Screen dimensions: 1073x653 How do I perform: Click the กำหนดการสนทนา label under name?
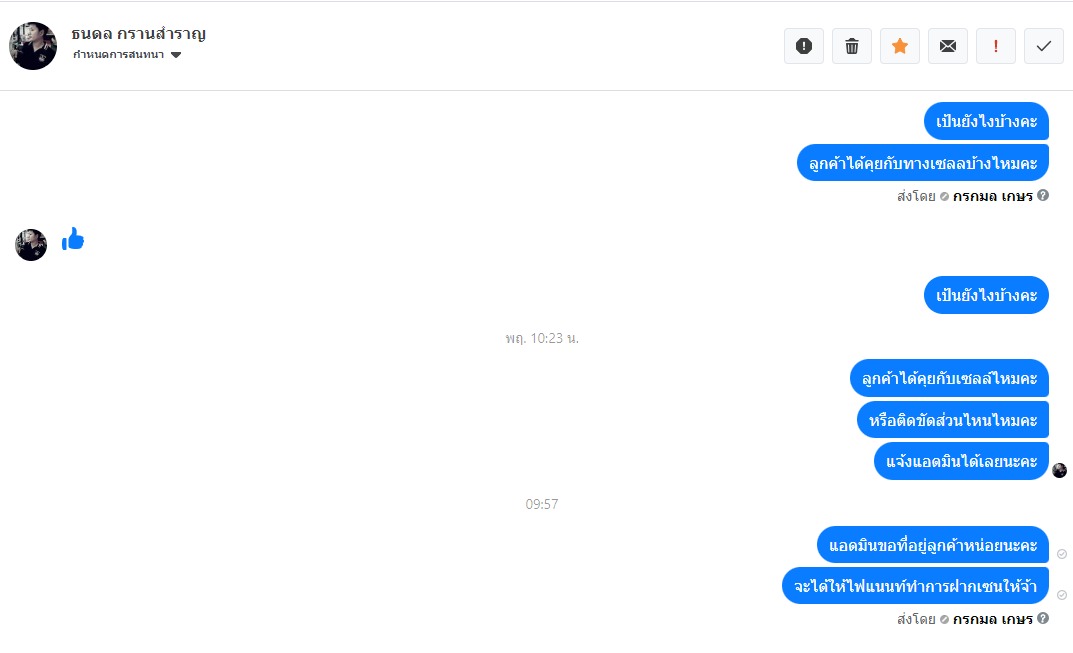click(x=118, y=55)
